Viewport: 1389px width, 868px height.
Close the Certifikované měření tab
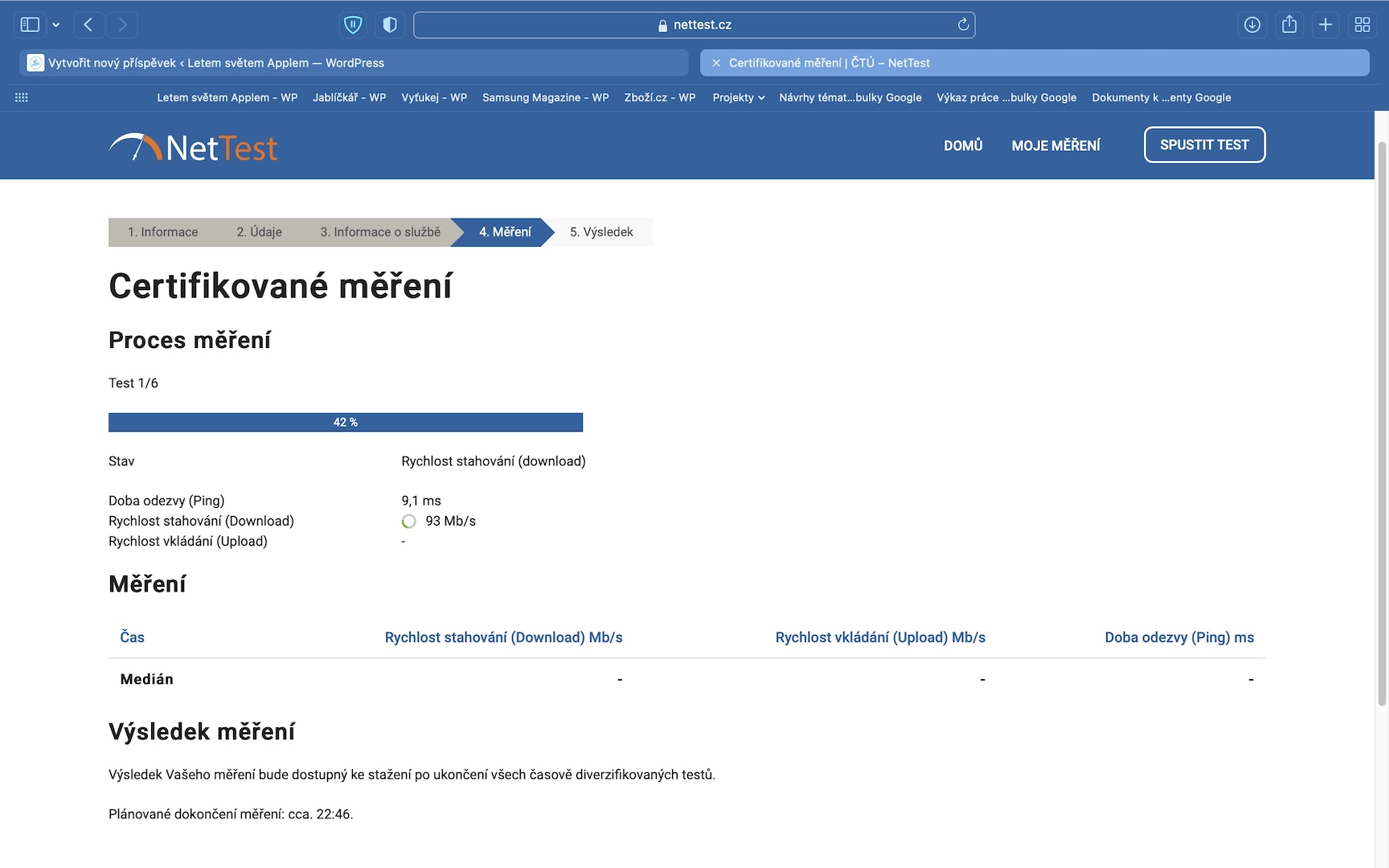tap(716, 63)
